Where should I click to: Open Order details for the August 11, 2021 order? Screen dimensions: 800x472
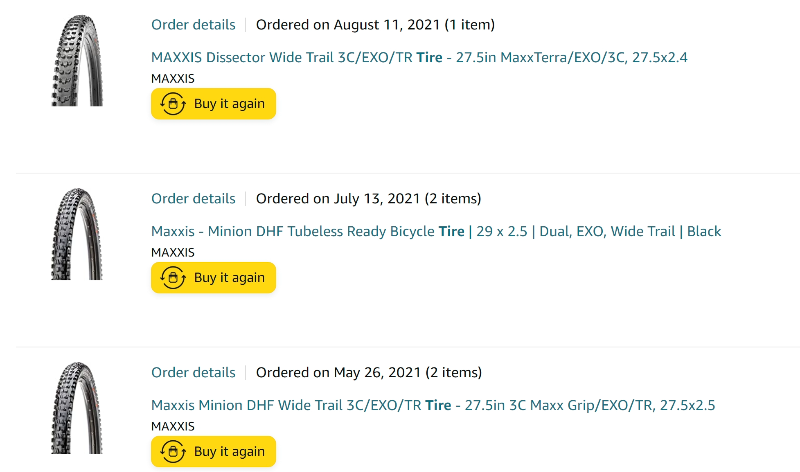pyautogui.click(x=193, y=24)
